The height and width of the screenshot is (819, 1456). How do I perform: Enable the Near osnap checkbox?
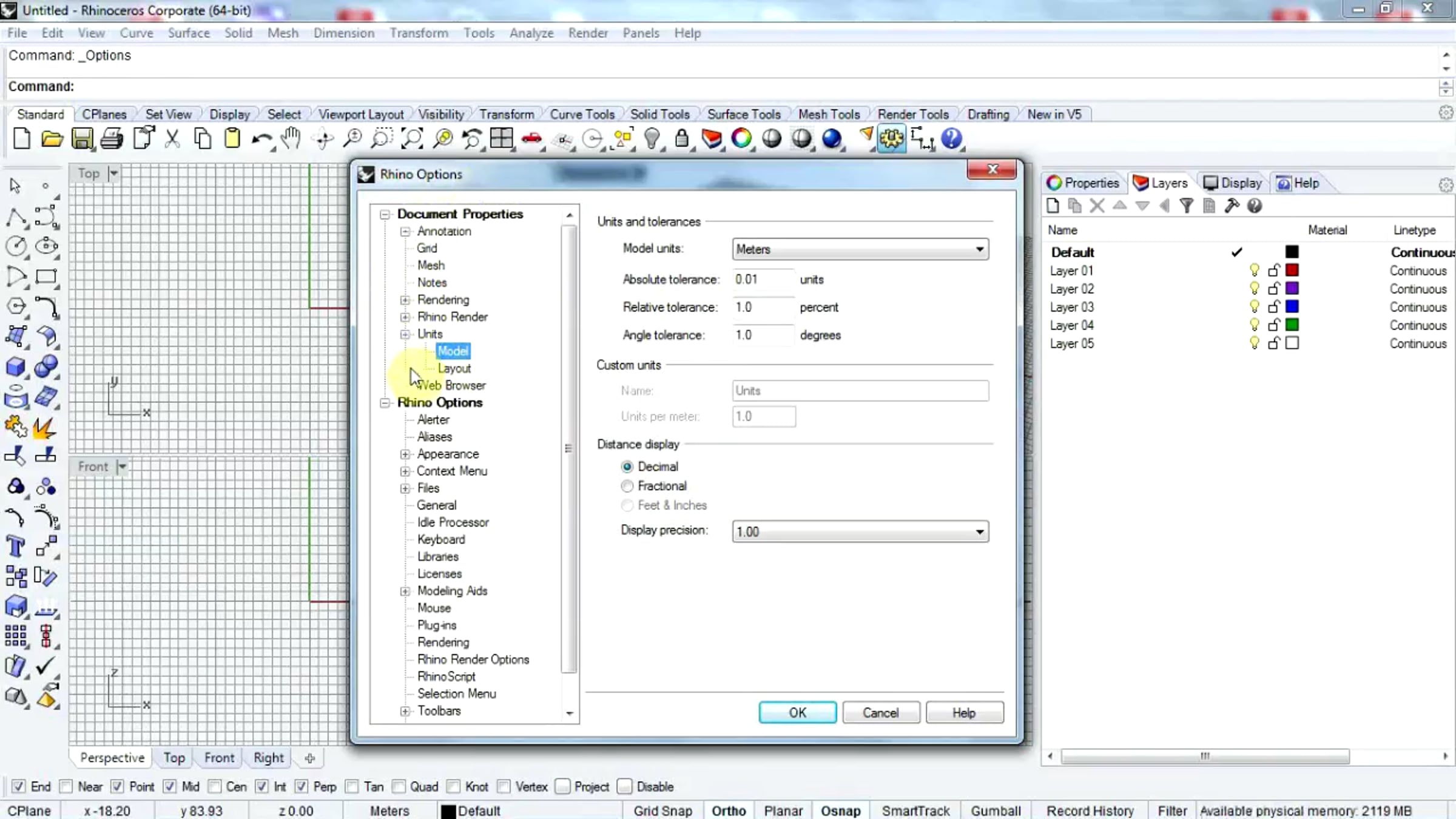[x=67, y=787]
